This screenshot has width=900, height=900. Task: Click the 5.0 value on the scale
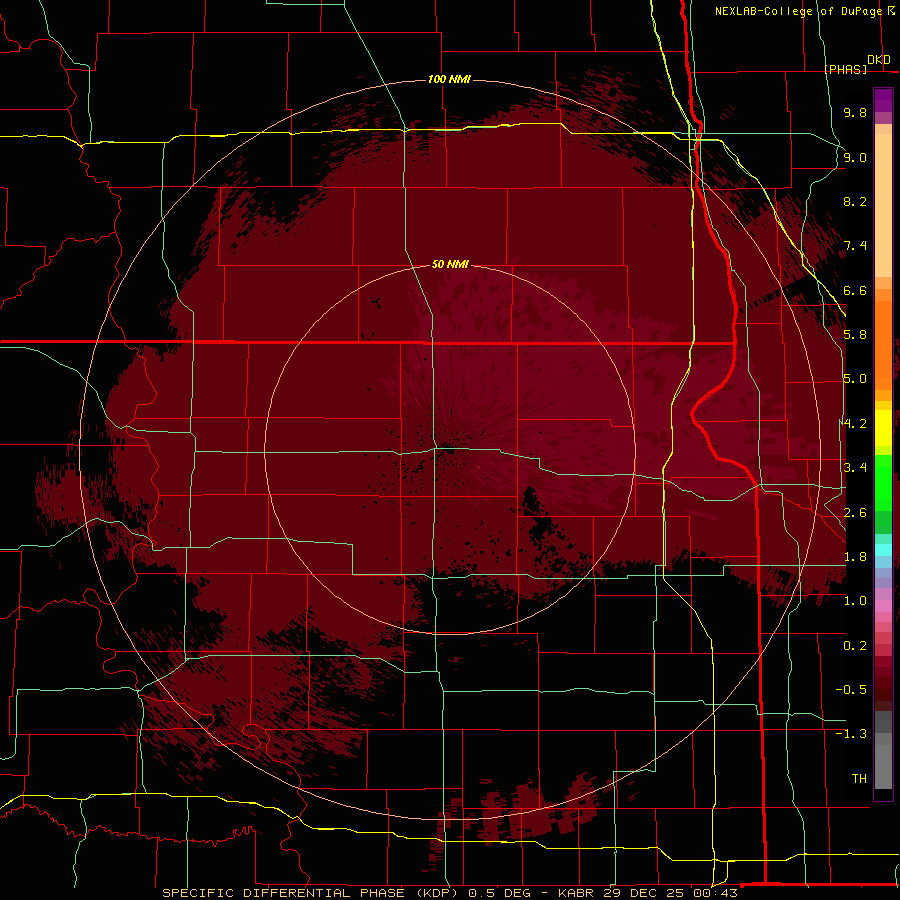point(855,379)
